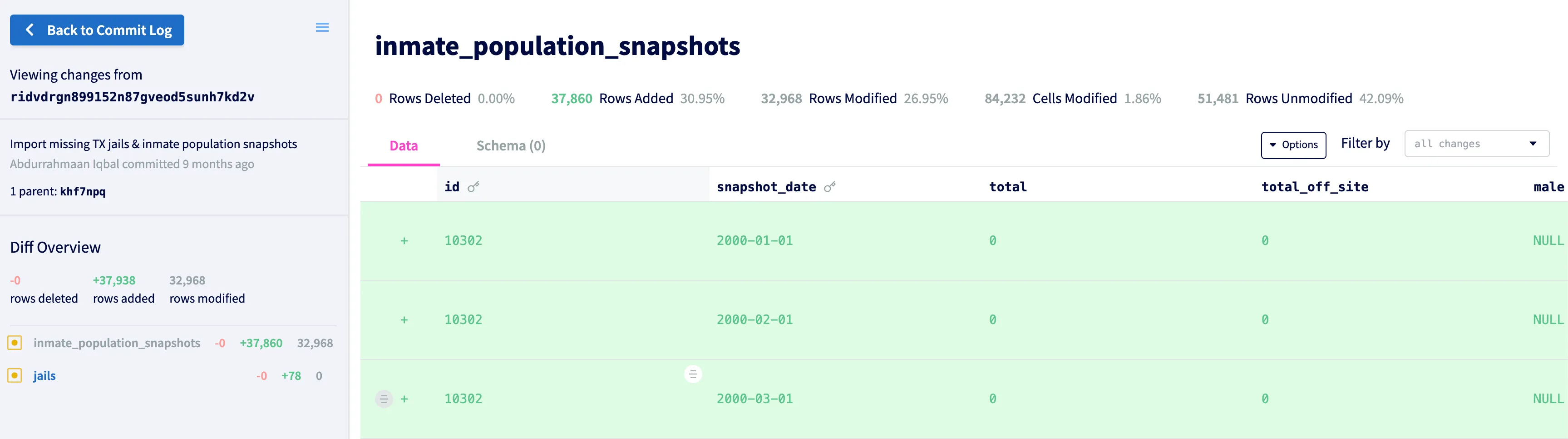This screenshot has width=1568, height=439.
Task: Click the key icon beside id column
Action: (473, 187)
